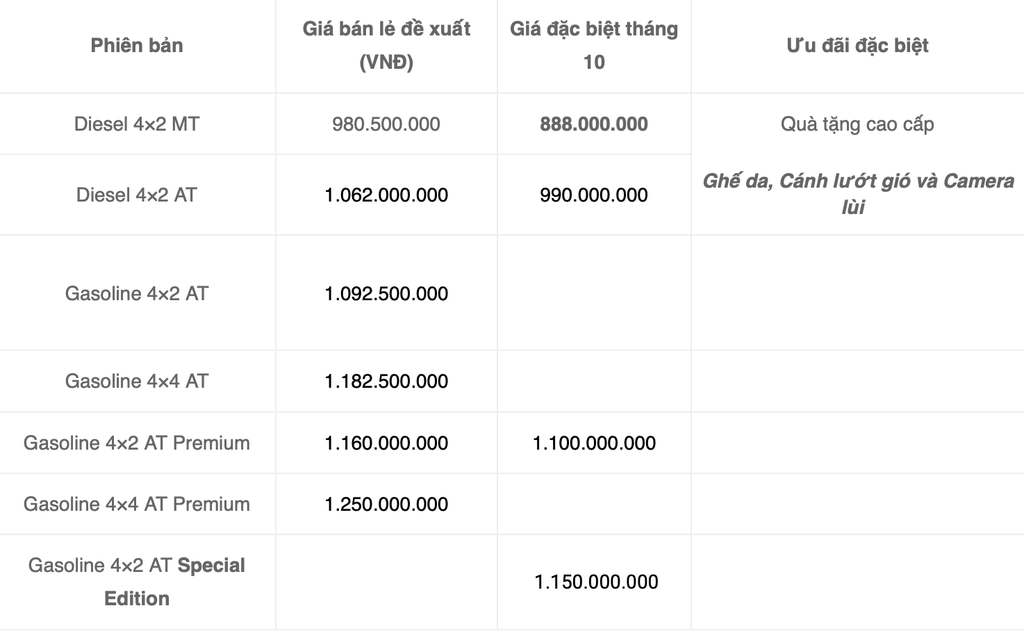Screen dimensions: 1024x631
Task: Click the "Giá đặc biệt tháng 10" header
Action: point(594,45)
